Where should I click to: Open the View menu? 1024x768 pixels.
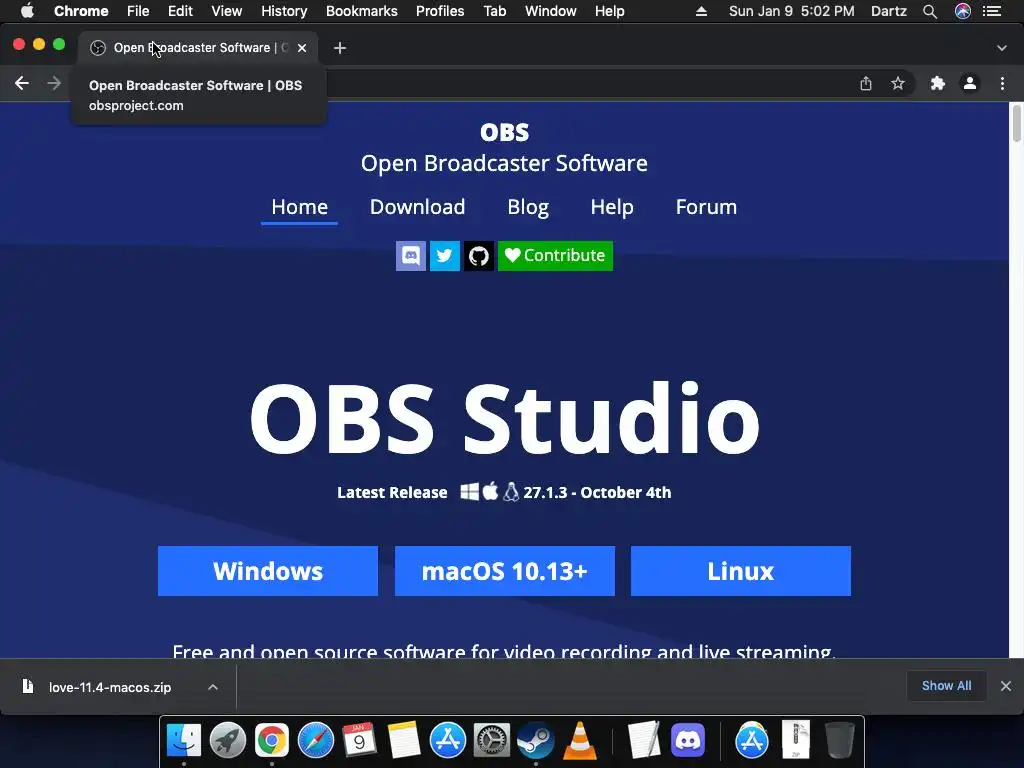(x=227, y=11)
